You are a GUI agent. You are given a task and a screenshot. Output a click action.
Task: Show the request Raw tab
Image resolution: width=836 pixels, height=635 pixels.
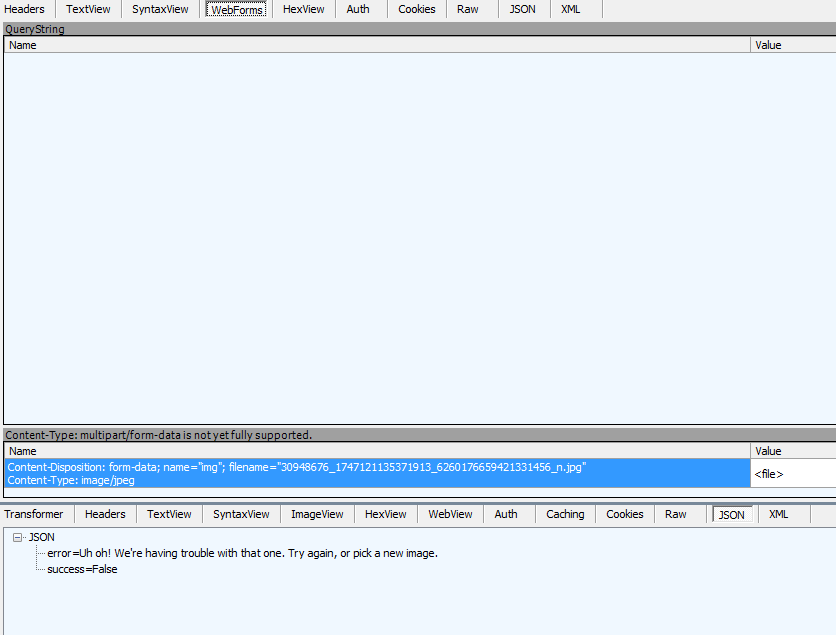point(468,9)
